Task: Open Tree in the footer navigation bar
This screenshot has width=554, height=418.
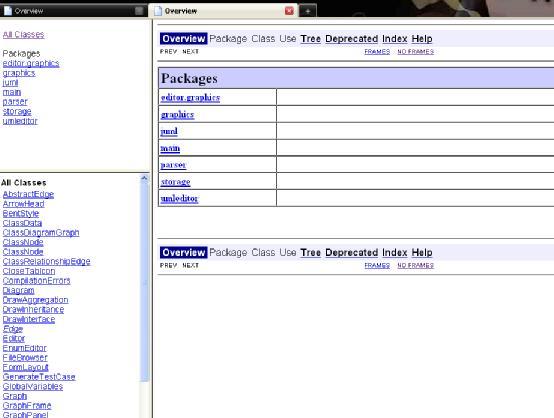Action: [x=311, y=252]
